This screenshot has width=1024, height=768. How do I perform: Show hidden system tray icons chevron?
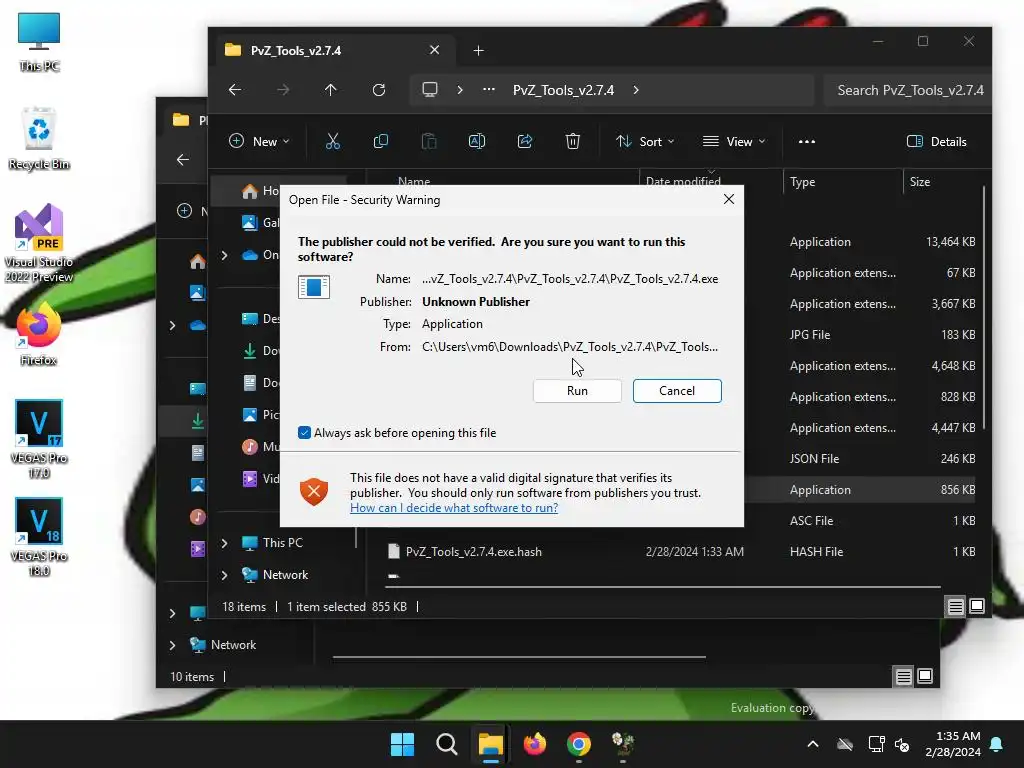click(x=812, y=744)
